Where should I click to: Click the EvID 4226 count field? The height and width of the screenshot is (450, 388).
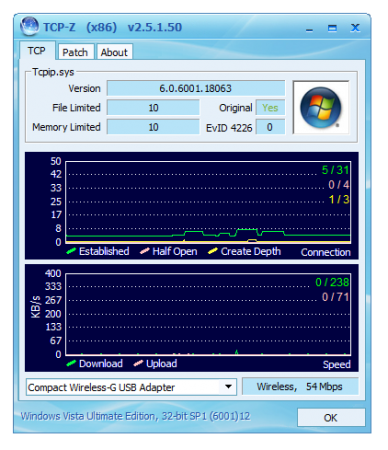coord(270,127)
